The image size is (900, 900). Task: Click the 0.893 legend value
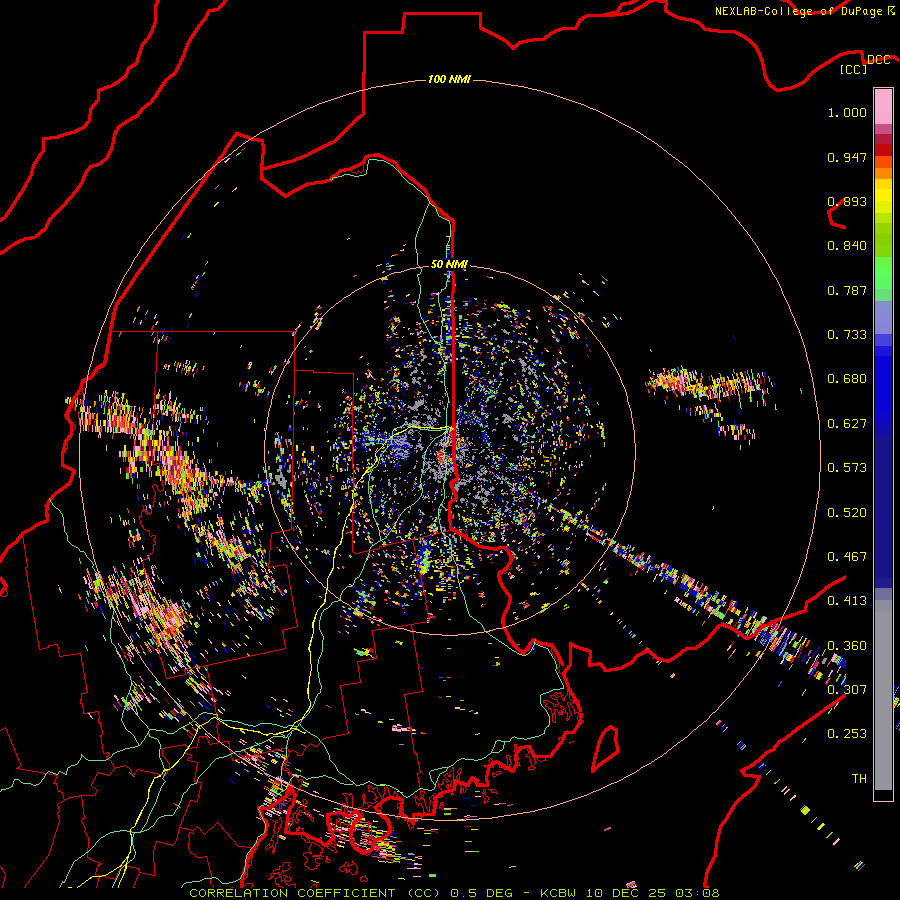[x=847, y=201]
